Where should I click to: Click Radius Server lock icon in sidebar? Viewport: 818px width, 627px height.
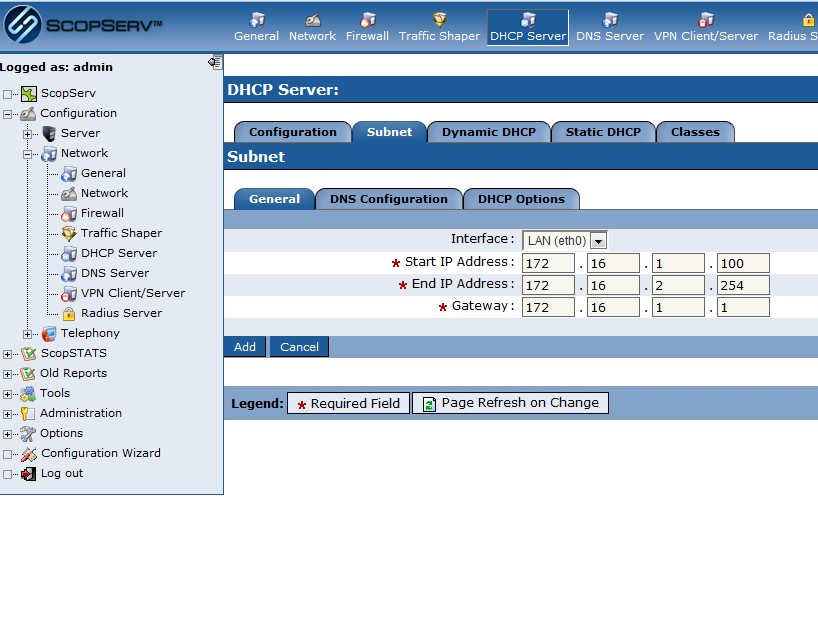[69, 314]
